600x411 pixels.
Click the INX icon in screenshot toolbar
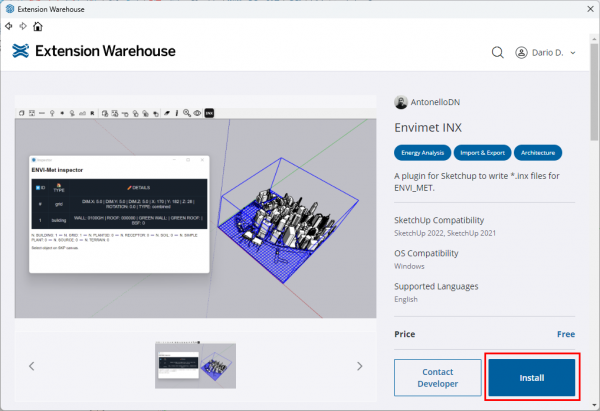(210, 113)
